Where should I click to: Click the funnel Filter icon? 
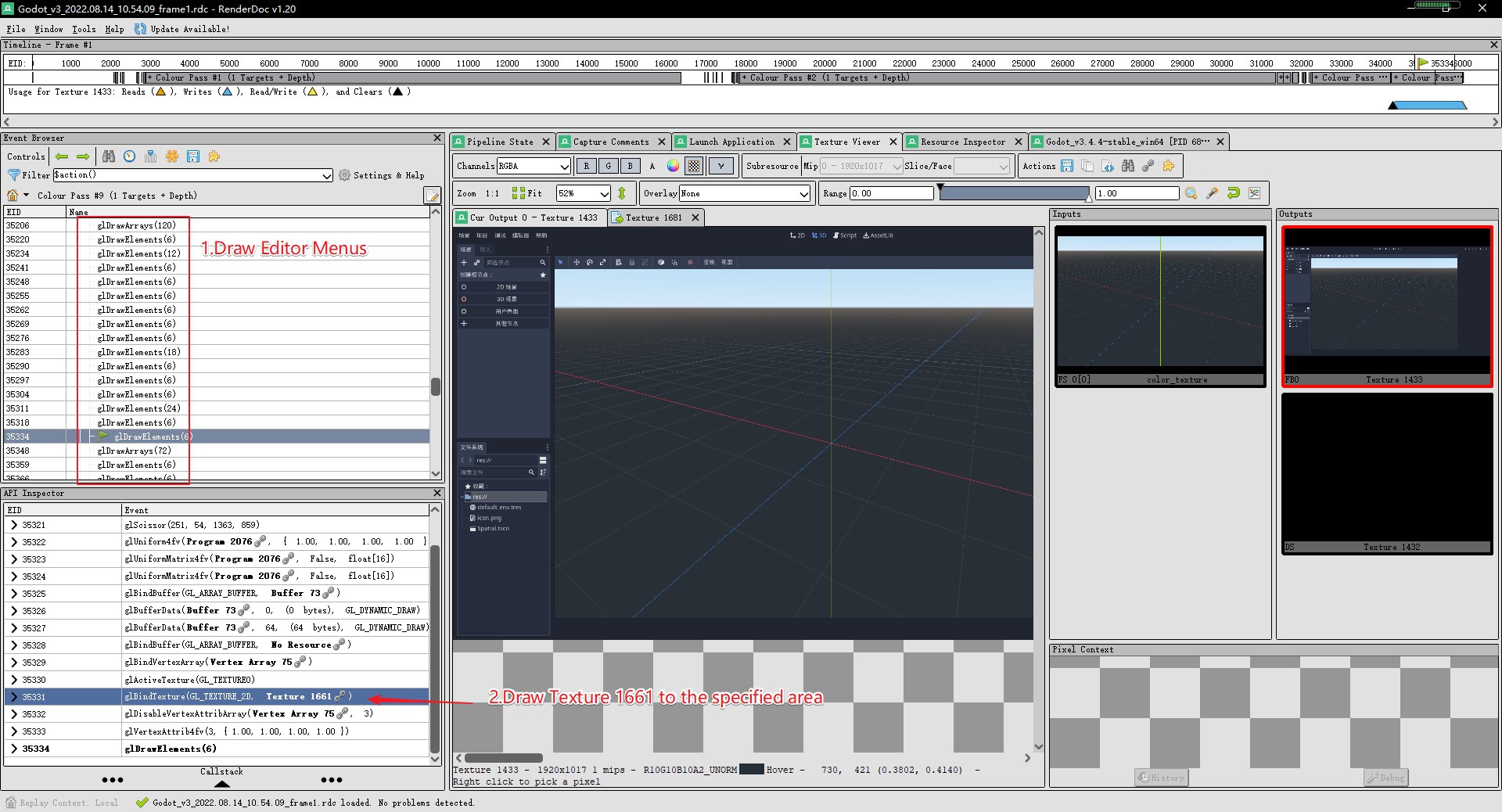(13, 175)
